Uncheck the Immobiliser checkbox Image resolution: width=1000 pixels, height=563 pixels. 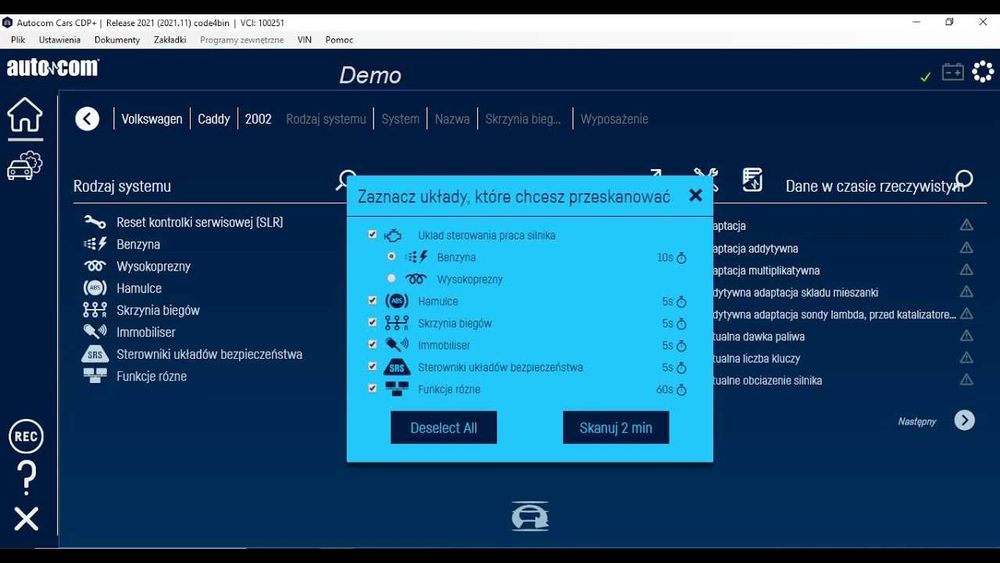coord(372,344)
